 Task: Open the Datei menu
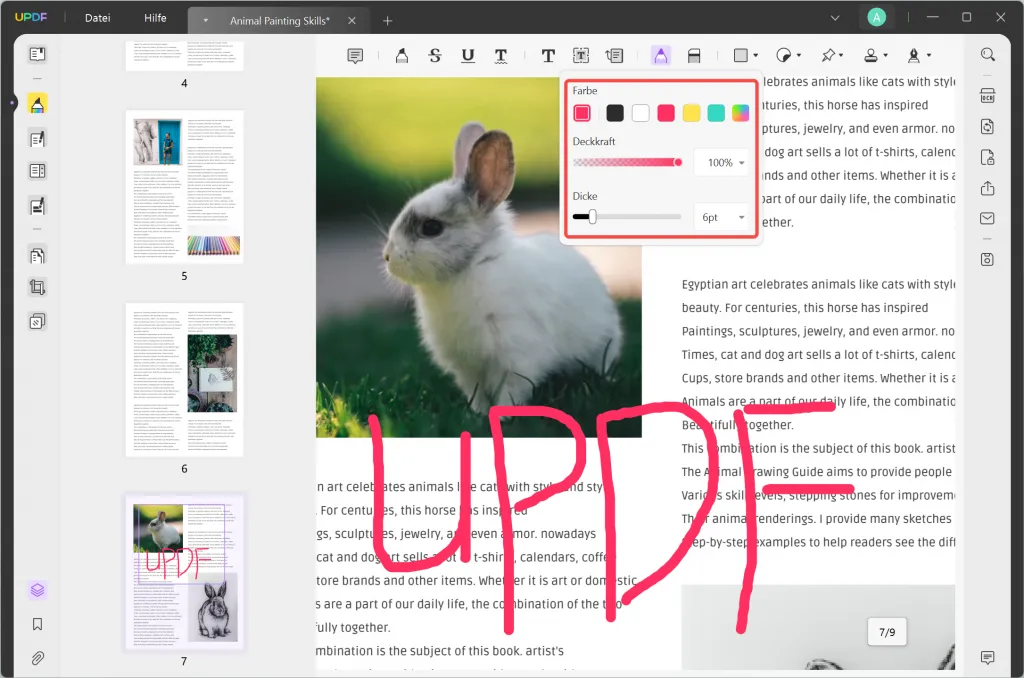click(x=97, y=18)
